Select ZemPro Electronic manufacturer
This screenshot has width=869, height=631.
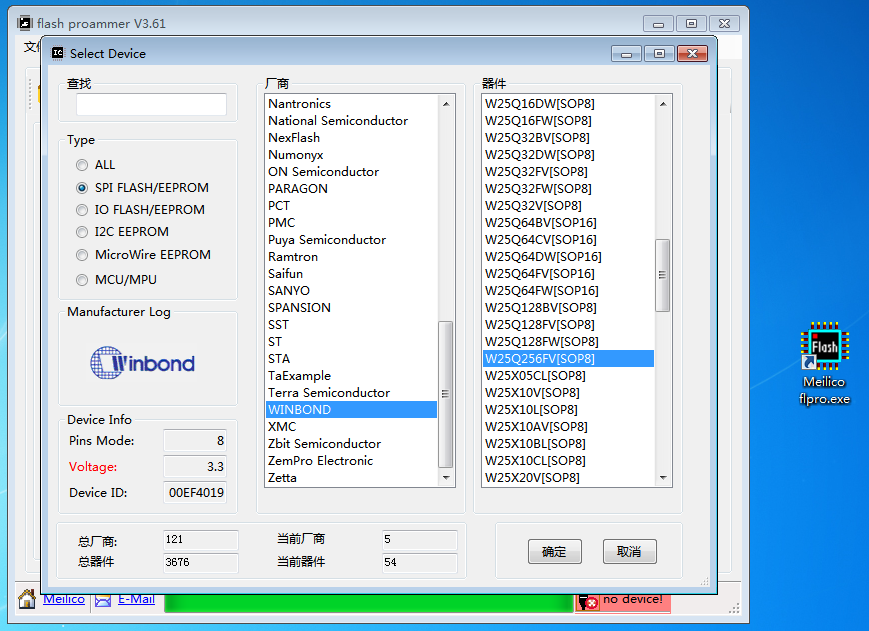click(x=351, y=460)
